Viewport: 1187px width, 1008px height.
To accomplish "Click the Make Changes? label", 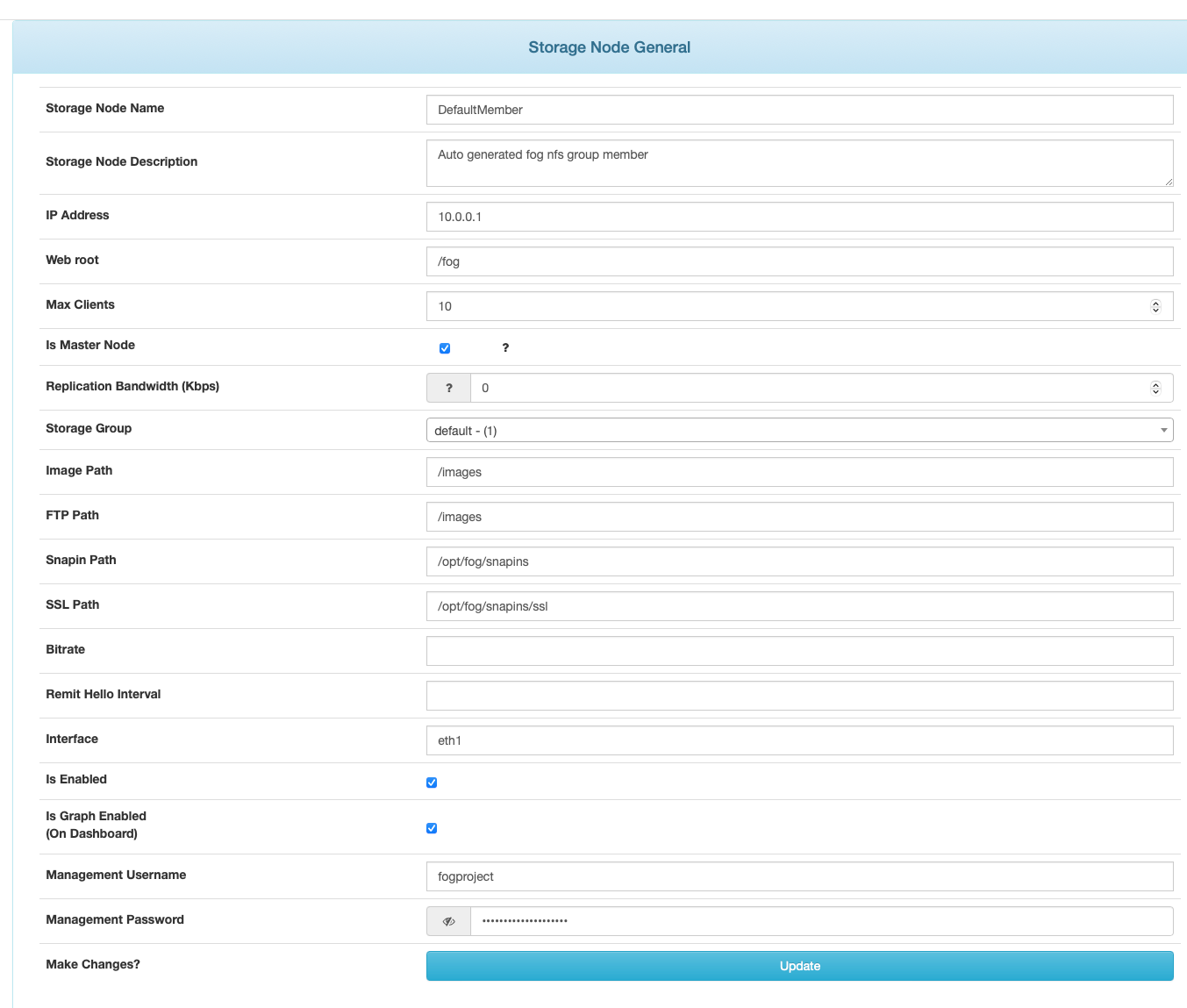I will (93, 964).
